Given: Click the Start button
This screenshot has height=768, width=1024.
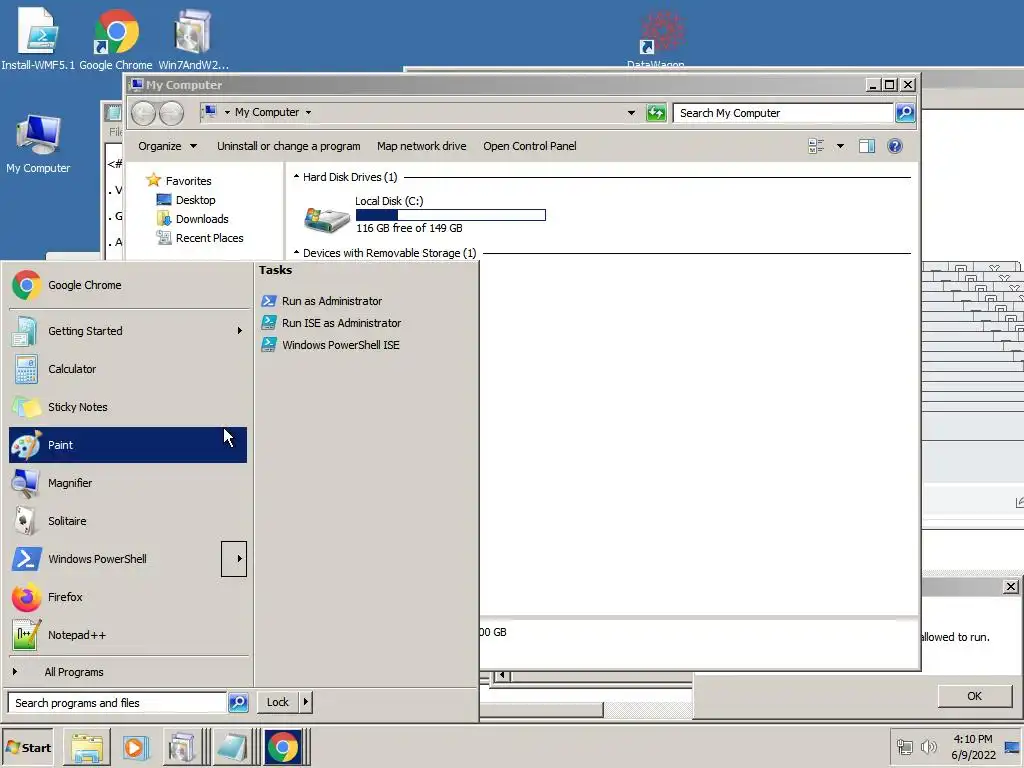Looking at the screenshot, I should [27, 748].
